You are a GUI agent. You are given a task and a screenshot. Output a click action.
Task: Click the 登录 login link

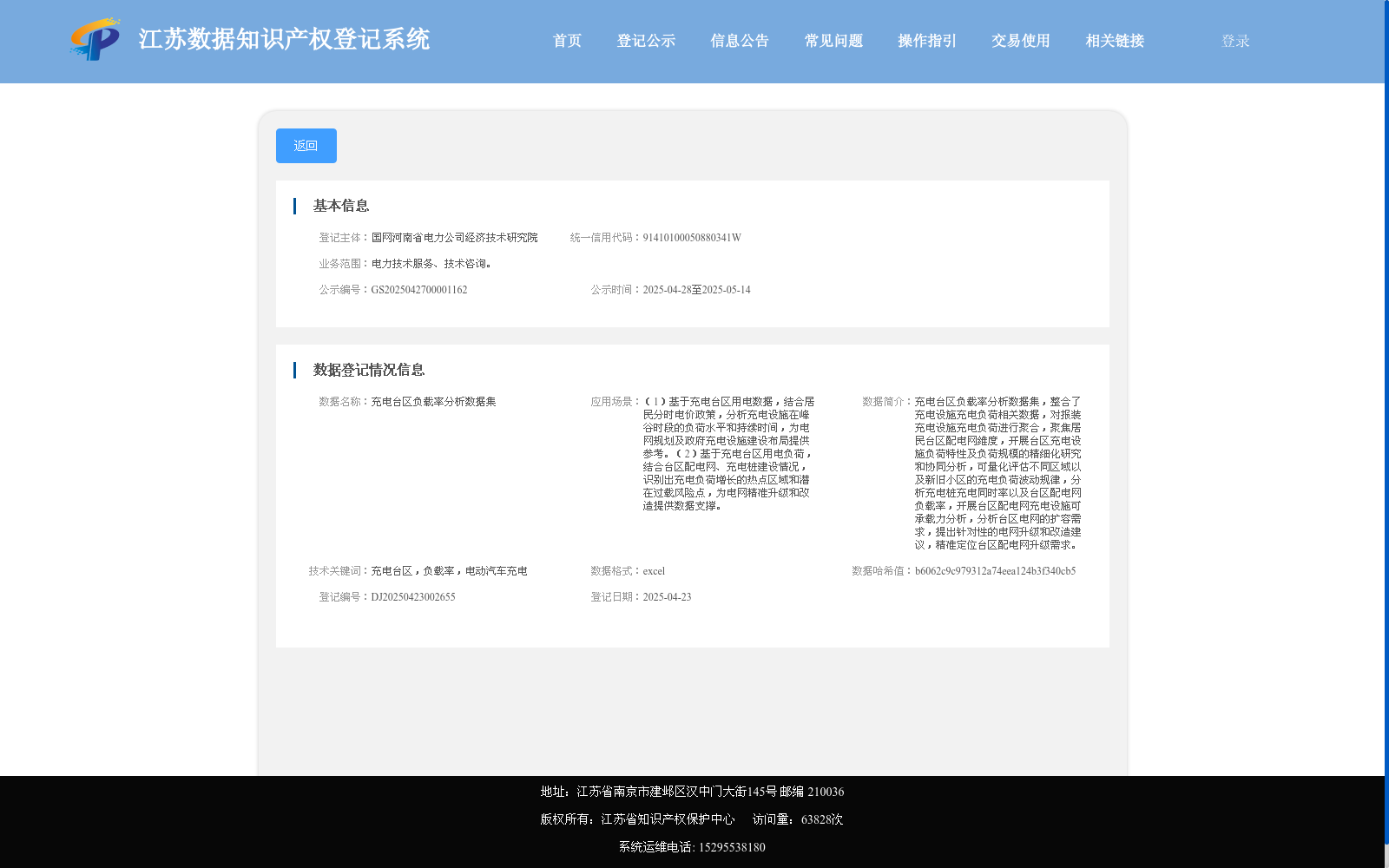click(1235, 41)
